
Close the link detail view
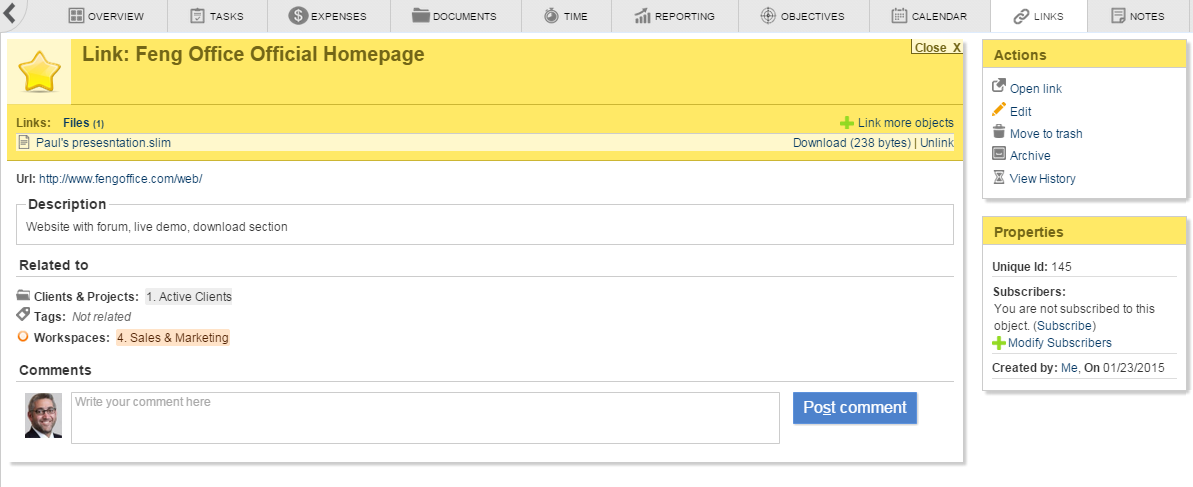[937, 48]
